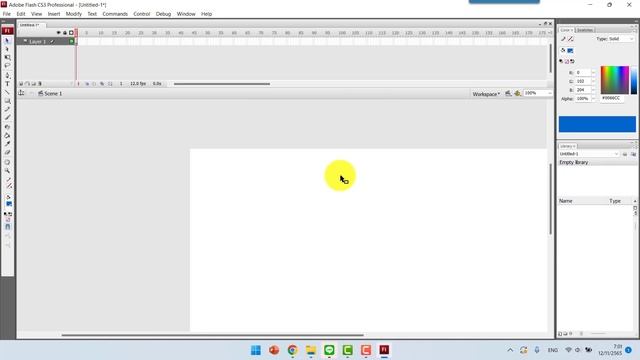This screenshot has height=360, width=640.
Task: Open the Modify menu
Action: pyautogui.click(x=74, y=14)
